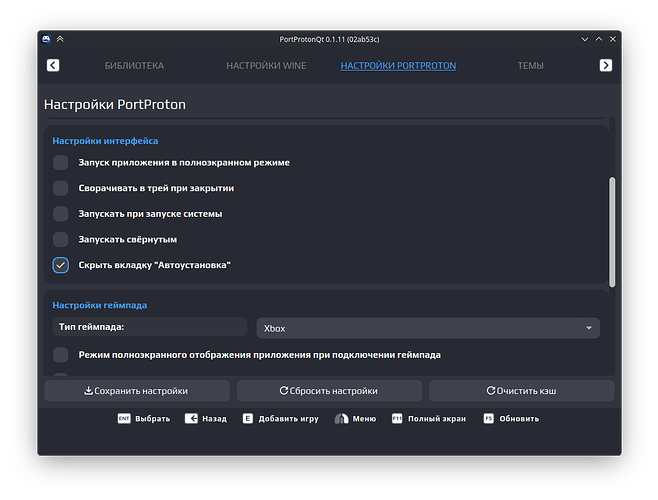Toggle Запускать свёрнутым checkbox
This screenshot has width=658, height=500.
coord(61,239)
